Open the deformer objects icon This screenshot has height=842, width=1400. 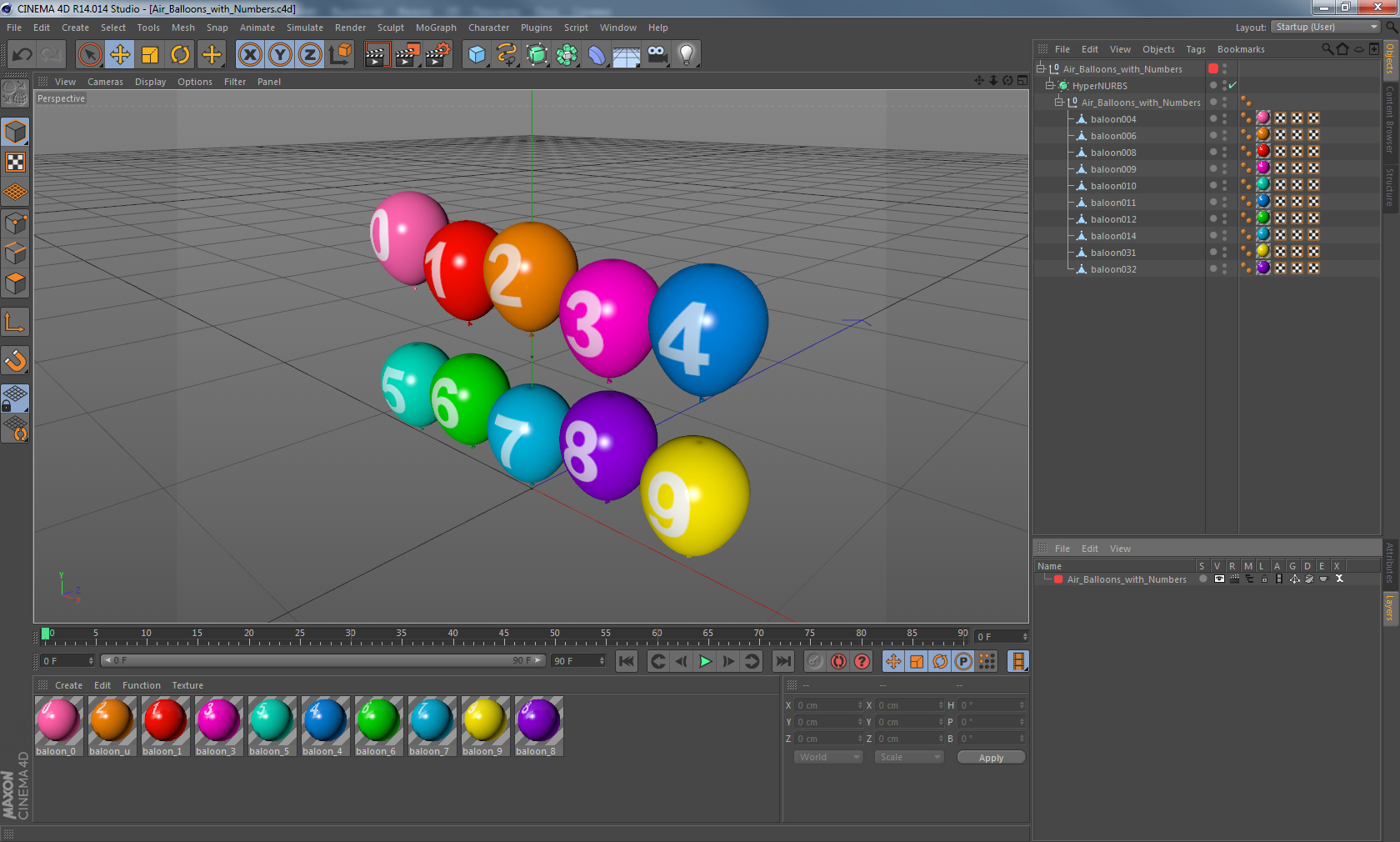click(597, 55)
